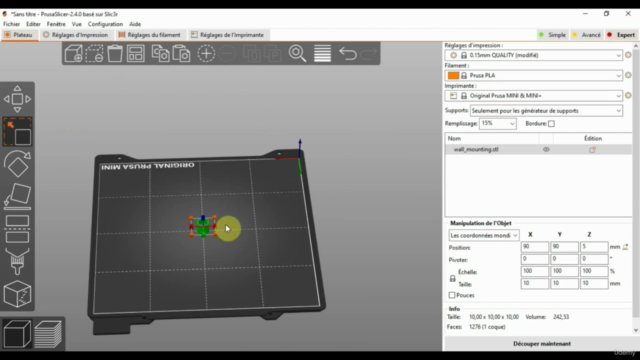Switch to 3D editor view cube
The height and width of the screenshot is (360, 640).
(17, 334)
